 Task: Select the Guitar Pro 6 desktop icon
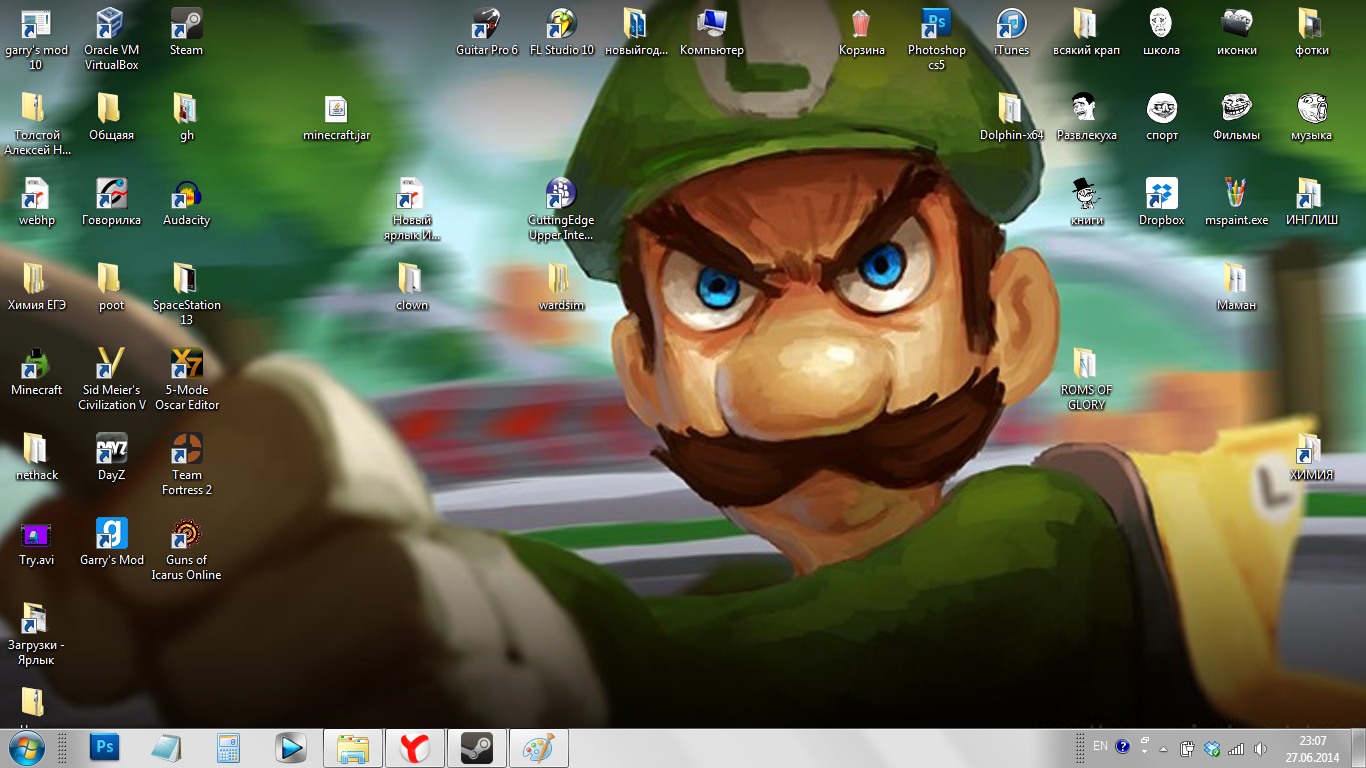(x=487, y=32)
